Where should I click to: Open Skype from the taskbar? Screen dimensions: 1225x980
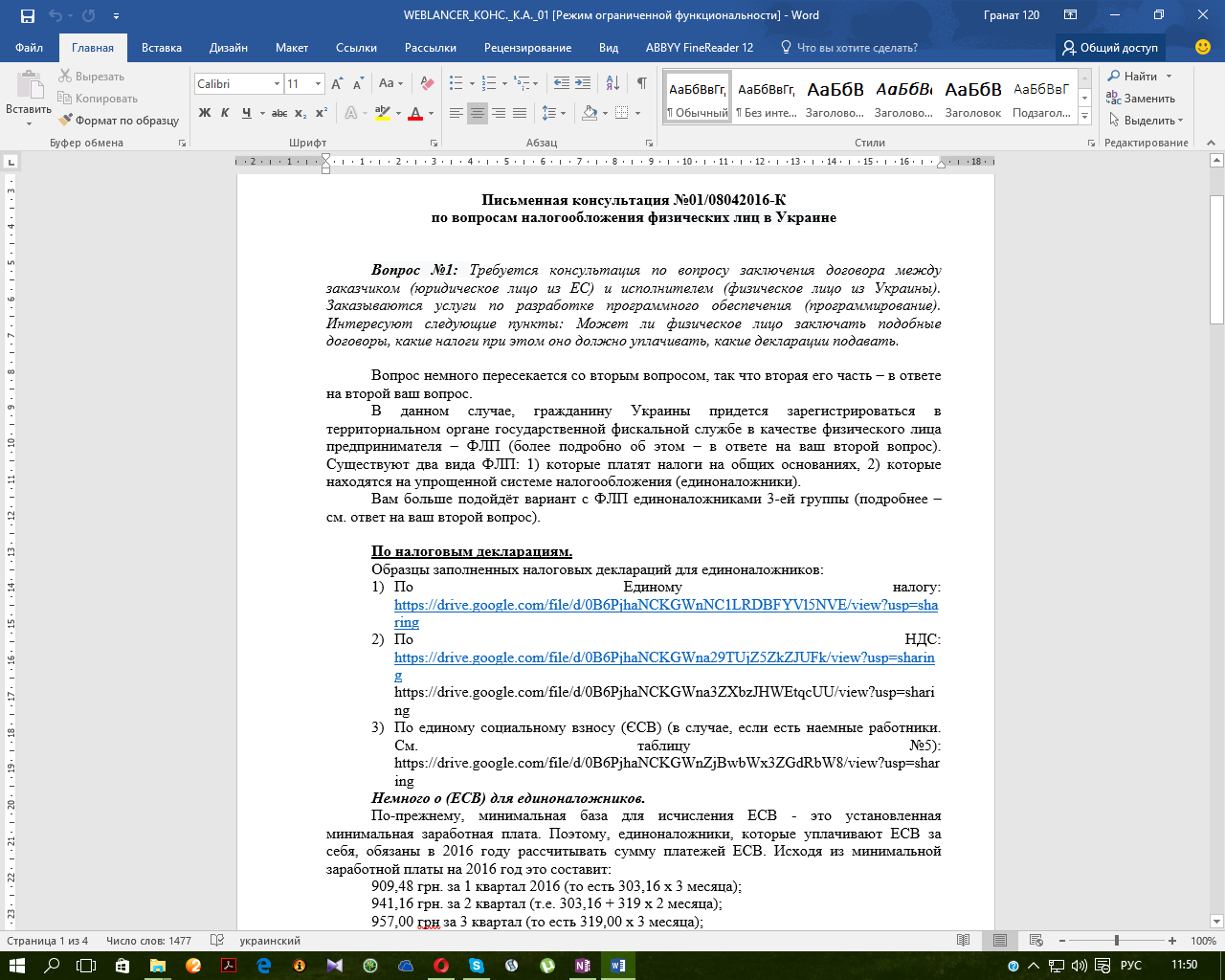point(477,966)
